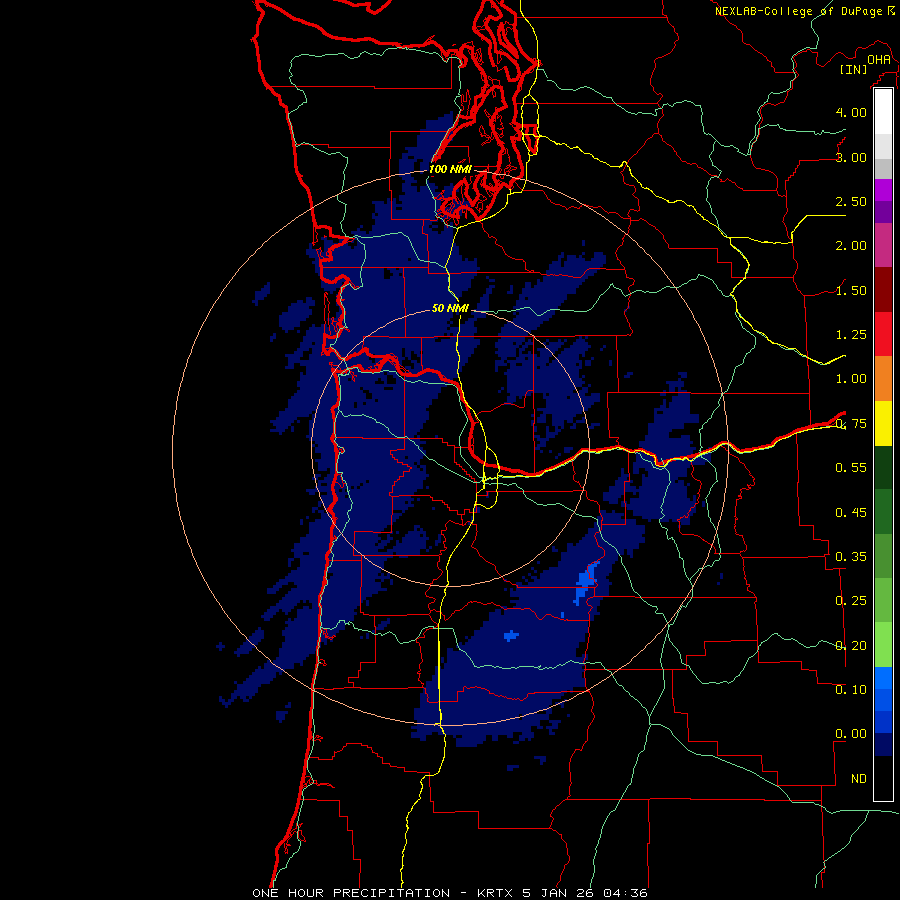Select the orange 1.00 legend swatch
The image size is (900, 900).
pyautogui.click(x=883, y=379)
